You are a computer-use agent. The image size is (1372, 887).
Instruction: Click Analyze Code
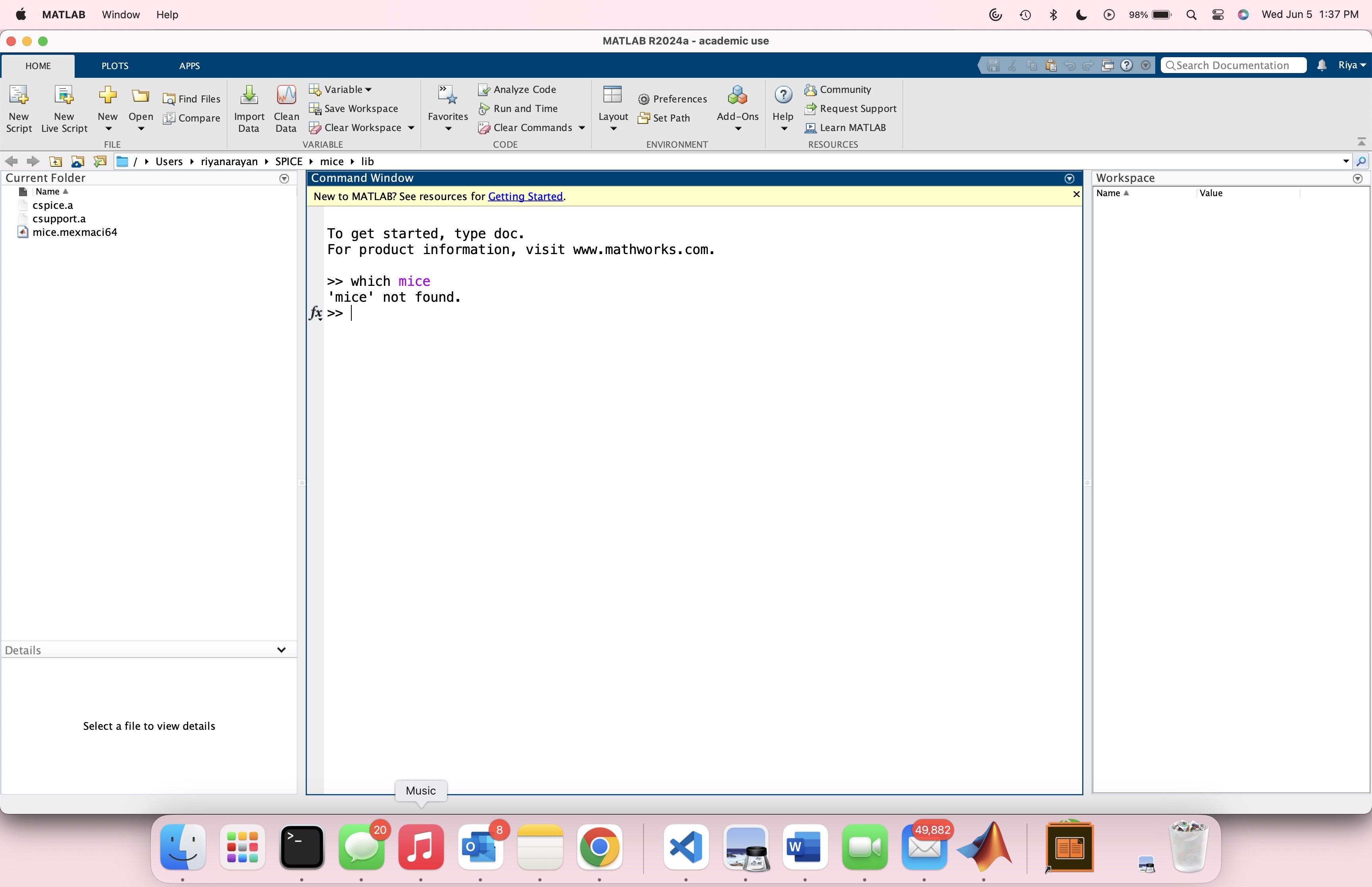click(x=517, y=89)
